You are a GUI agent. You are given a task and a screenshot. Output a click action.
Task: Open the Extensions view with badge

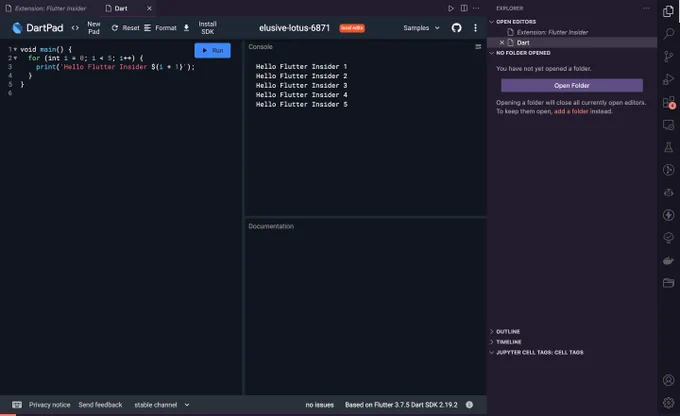tap(668, 102)
